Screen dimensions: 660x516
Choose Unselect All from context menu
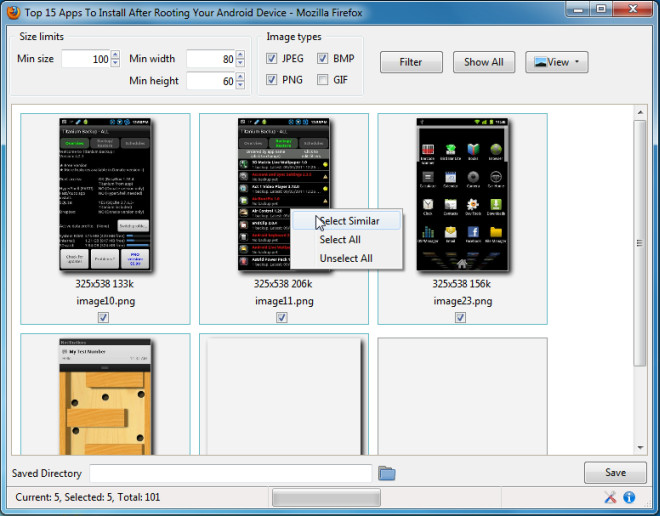pyautogui.click(x=346, y=258)
